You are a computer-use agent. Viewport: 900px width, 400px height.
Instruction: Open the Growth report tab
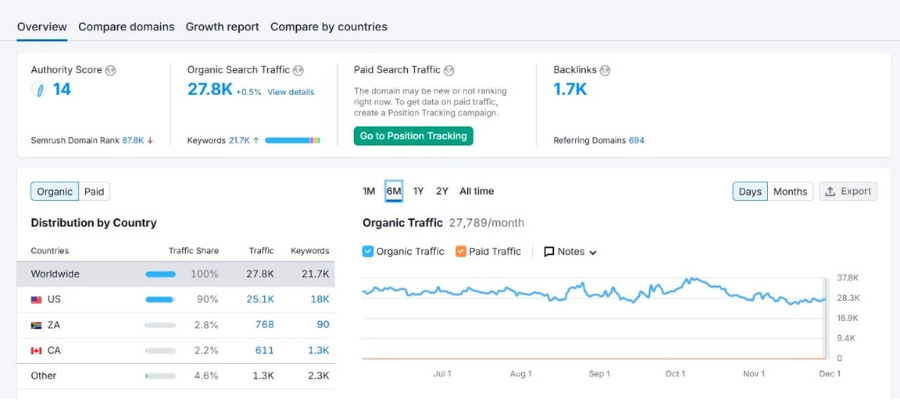pyautogui.click(x=222, y=27)
